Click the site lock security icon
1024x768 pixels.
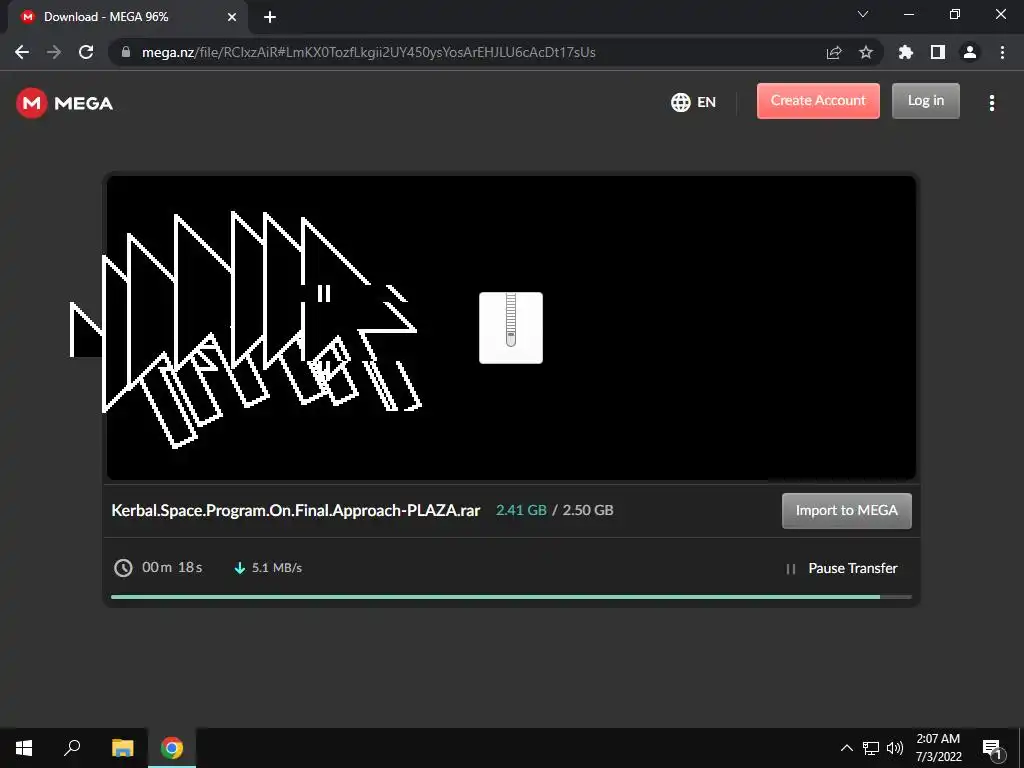(x=126, y=52)
